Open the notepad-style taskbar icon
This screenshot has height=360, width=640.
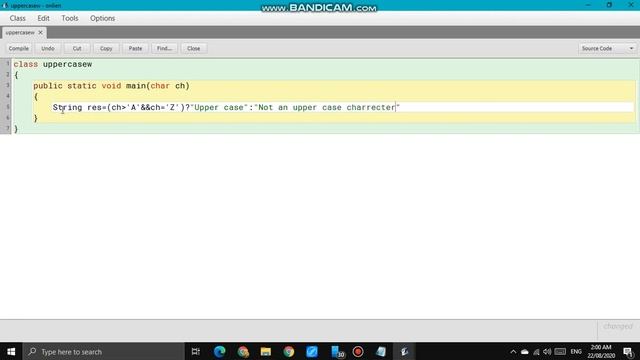click(x=381, y=351)
